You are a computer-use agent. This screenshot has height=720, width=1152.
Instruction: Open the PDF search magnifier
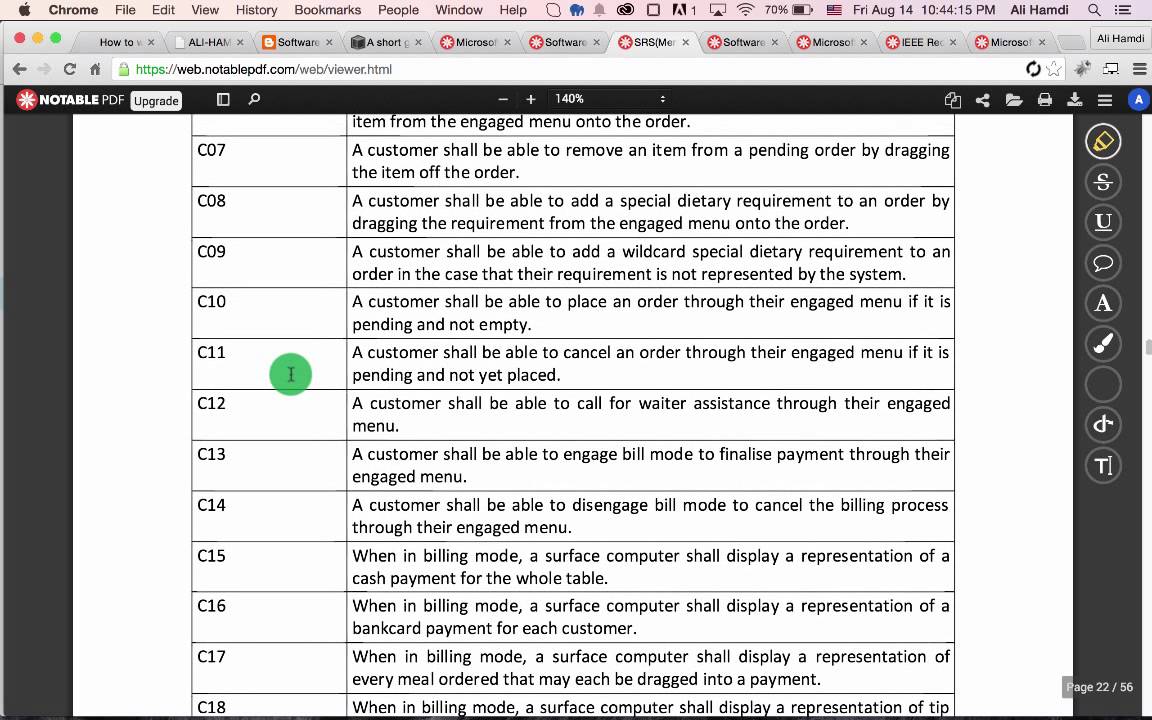coord(254,99)
